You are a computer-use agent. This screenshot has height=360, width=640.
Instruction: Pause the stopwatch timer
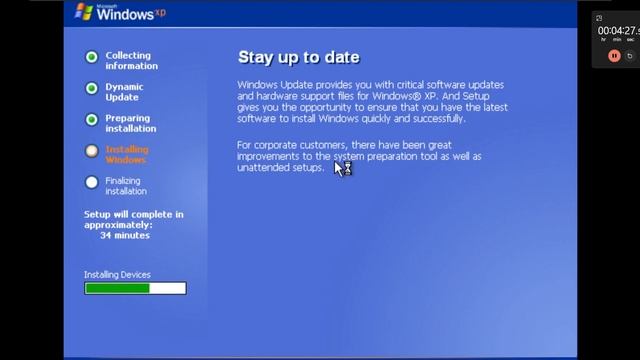[x=614, y=56]
